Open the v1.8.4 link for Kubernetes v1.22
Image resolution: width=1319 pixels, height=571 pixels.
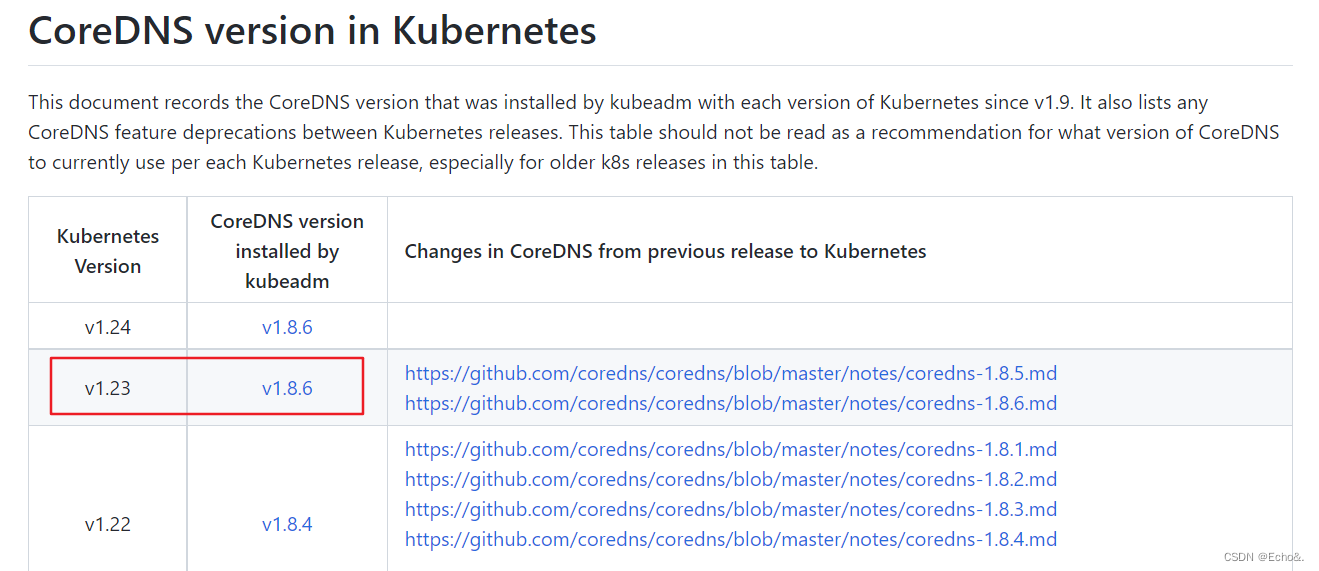tap(287, 524)
